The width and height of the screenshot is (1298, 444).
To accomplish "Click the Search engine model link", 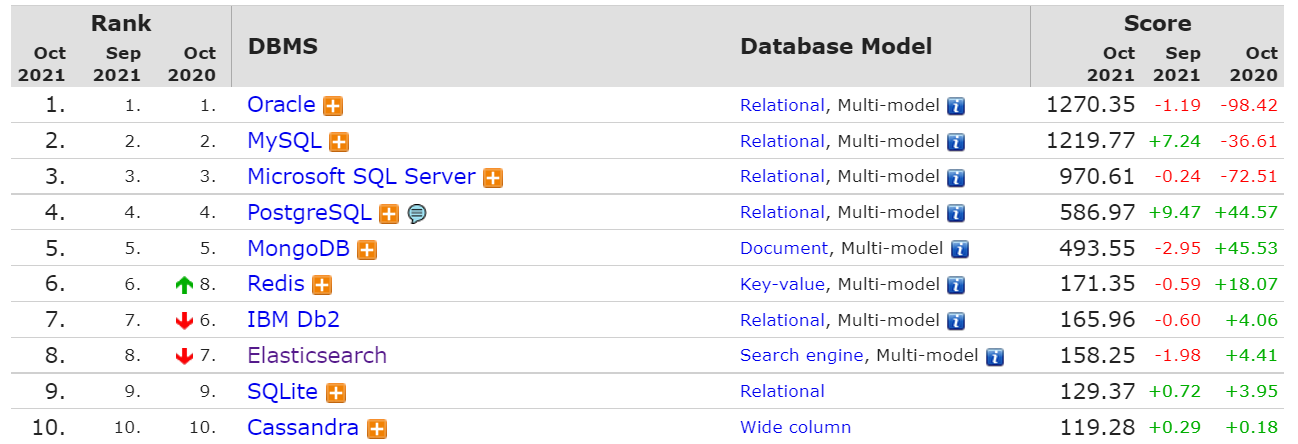I will coord(801,355).
